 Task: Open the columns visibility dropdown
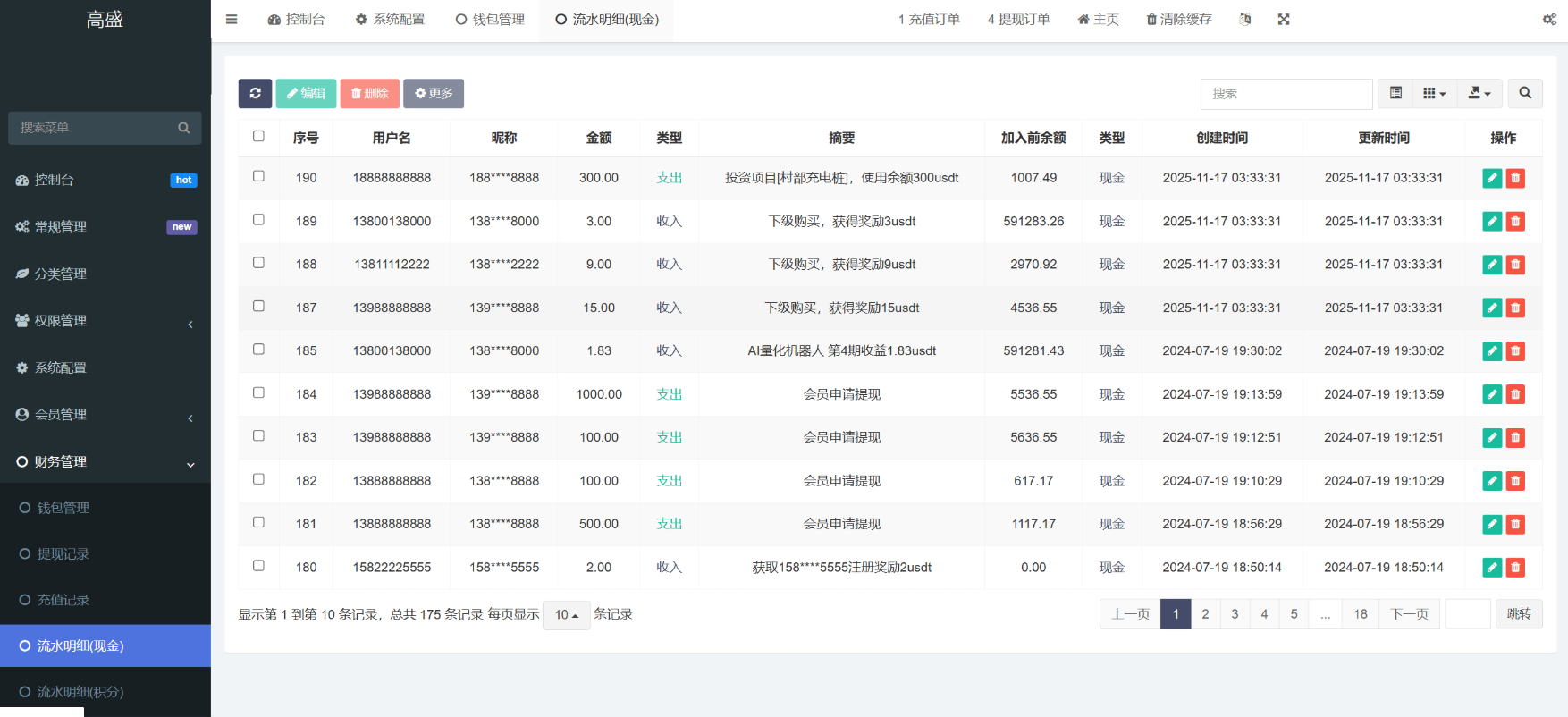tap(1434, 93)
